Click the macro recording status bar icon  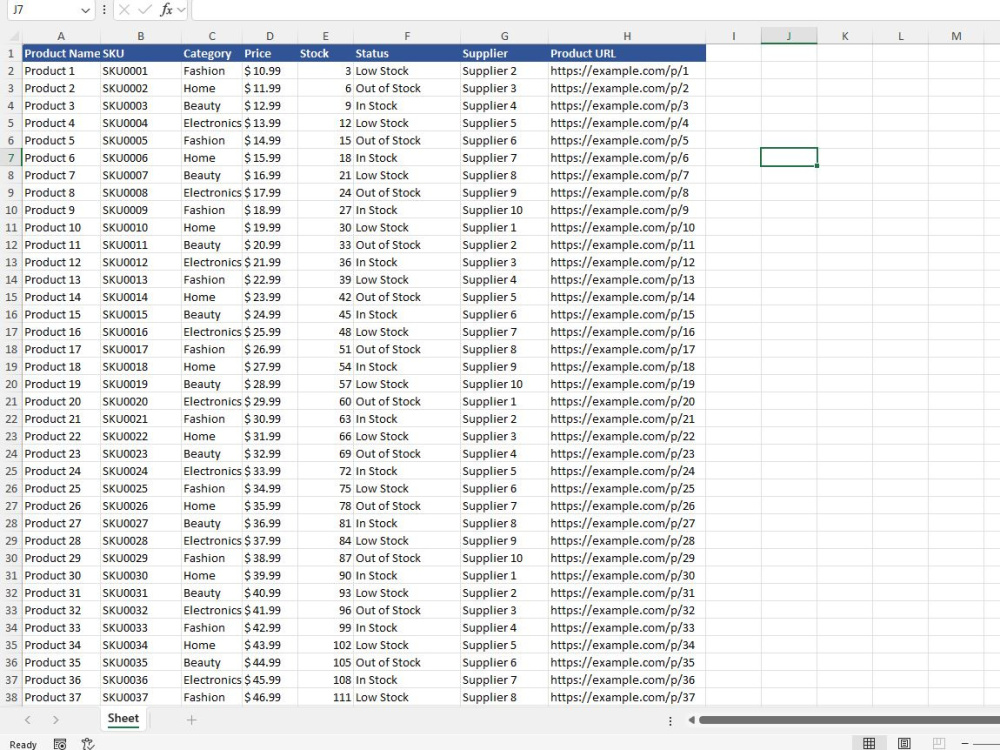[x=60, y=744]
